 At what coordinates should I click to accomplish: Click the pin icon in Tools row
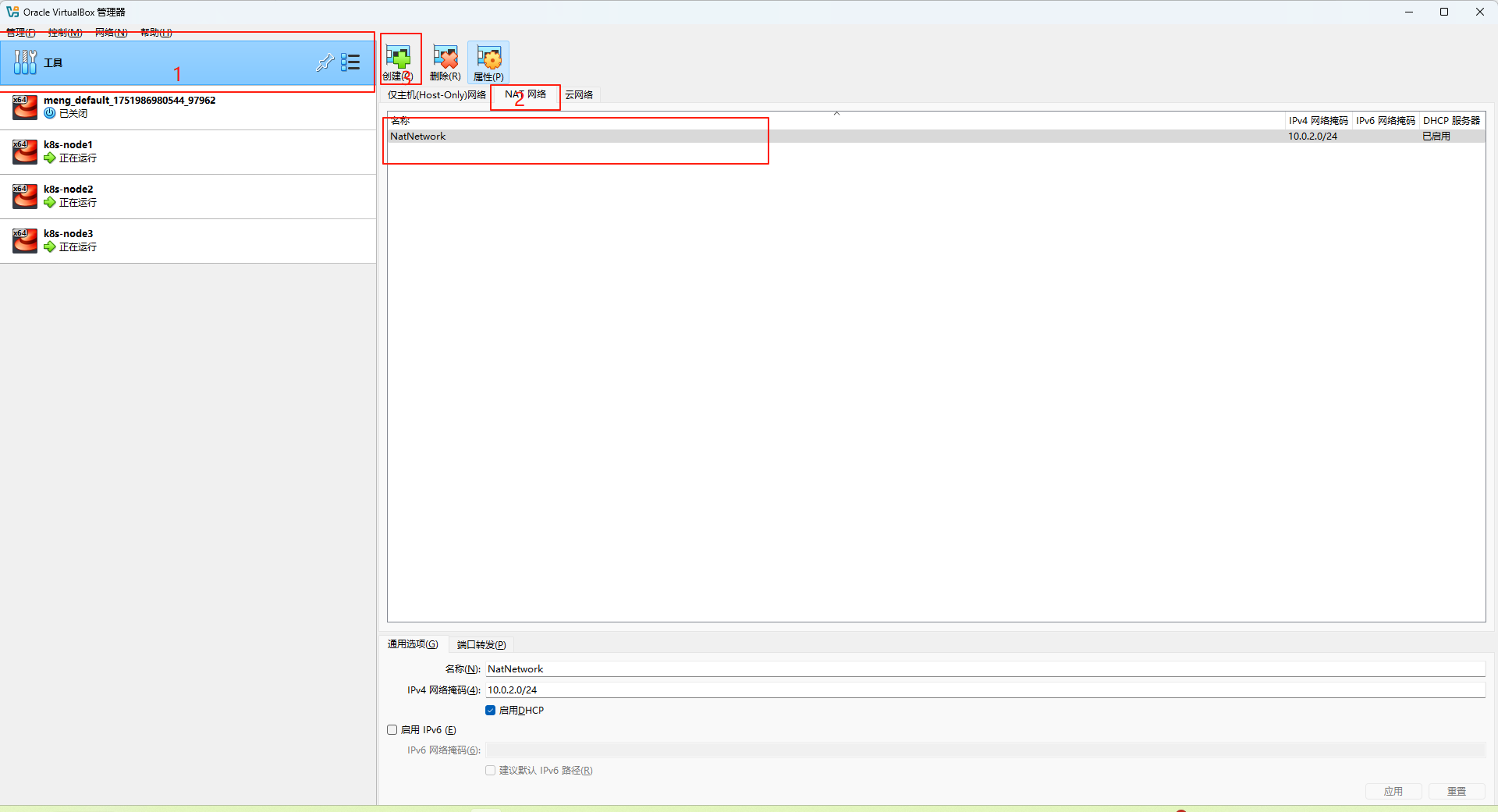[325, 62]
